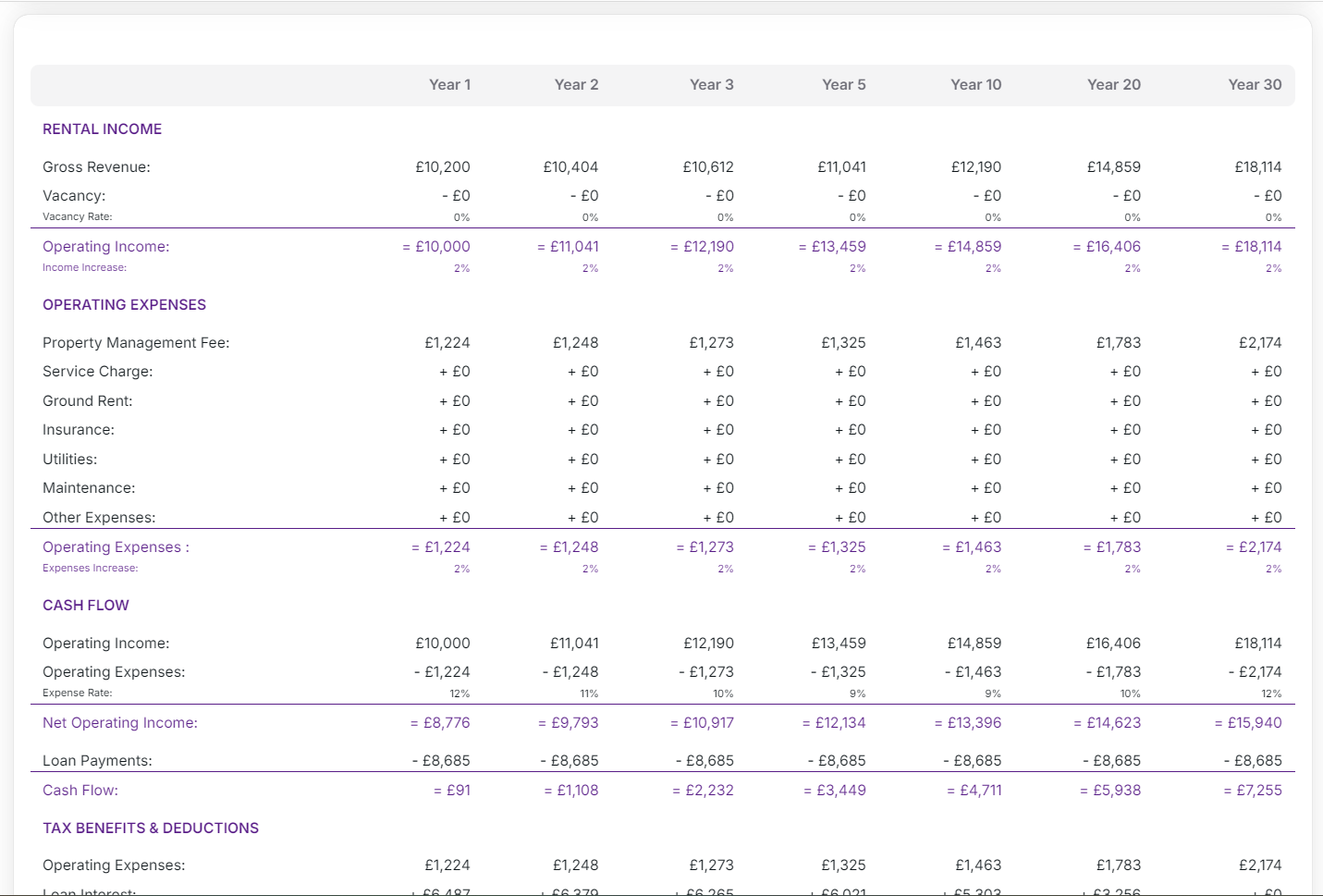Screen dimensions: 1323x896
Task: Select Net Operating Income = £15,940 for Year 30
Action: (1248, 723)
